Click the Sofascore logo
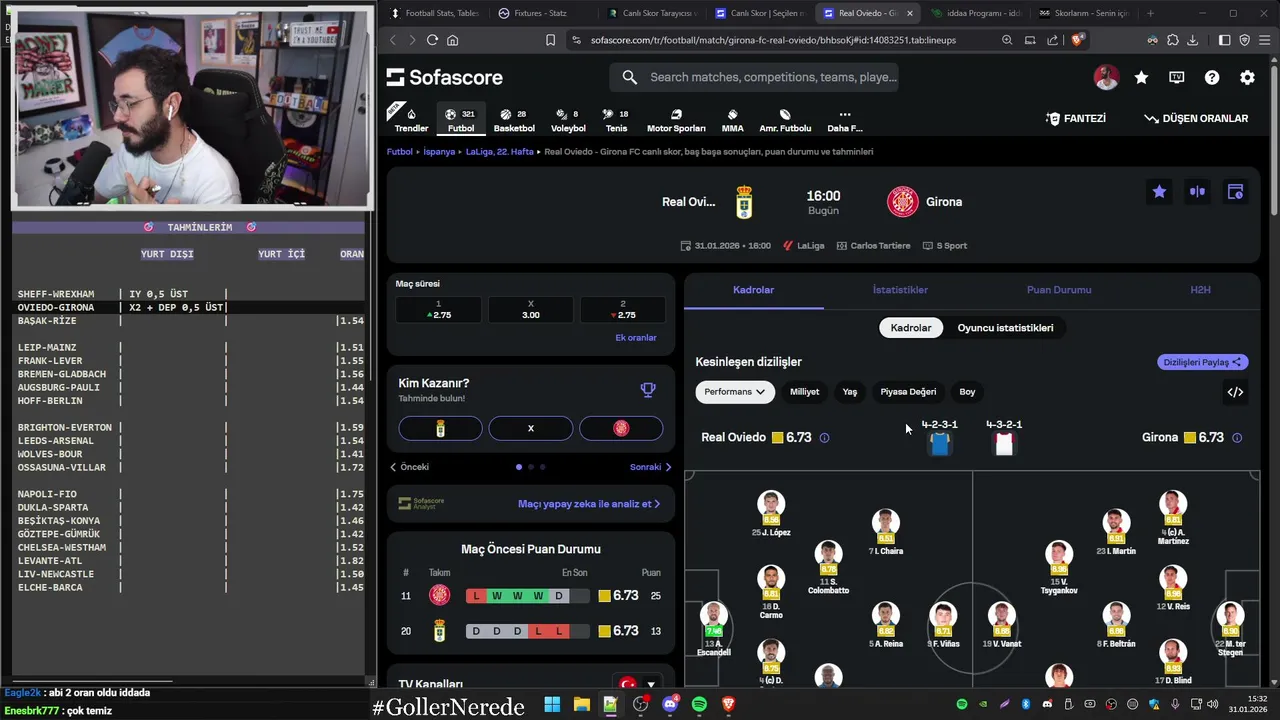 [x=445, y=78]
